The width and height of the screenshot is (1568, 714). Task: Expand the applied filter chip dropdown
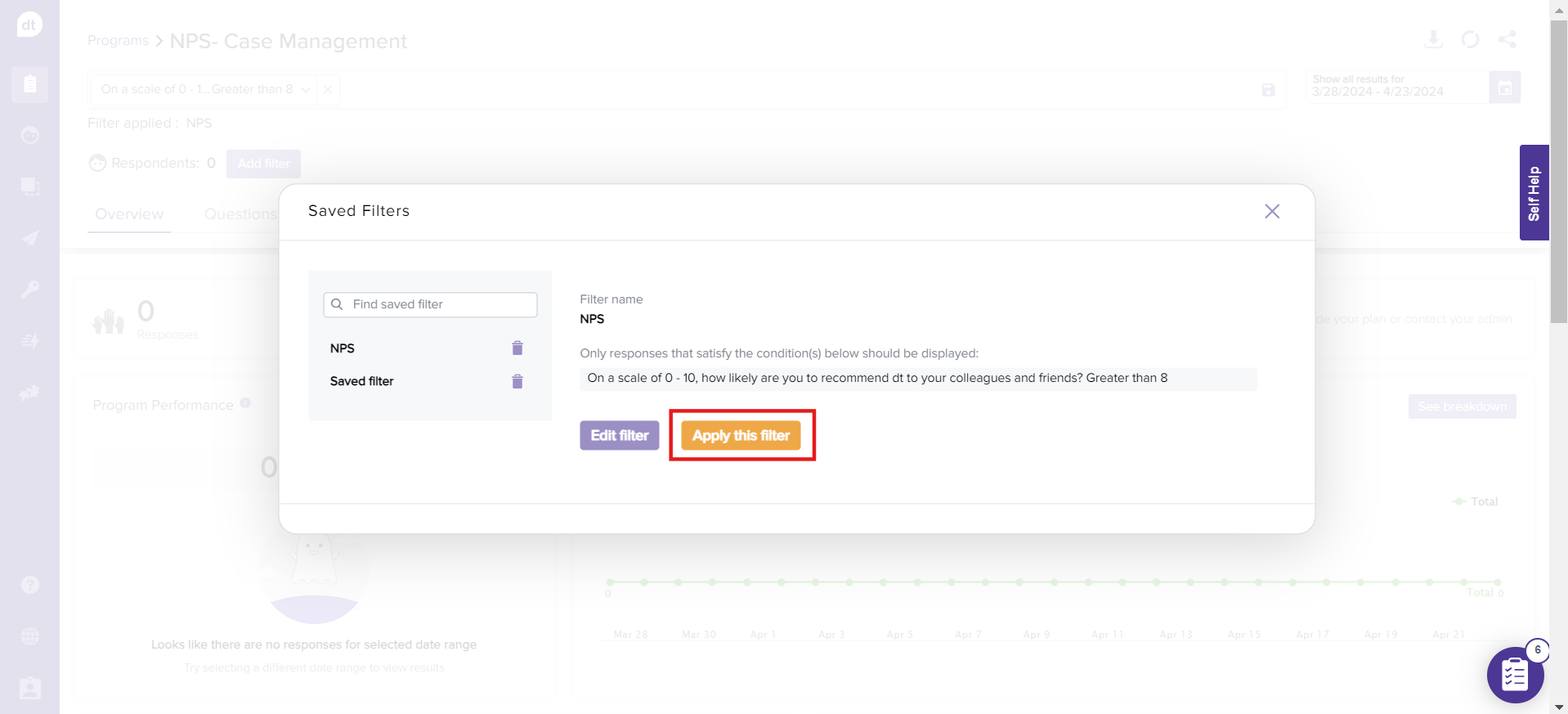pyautogui.click(x=306, y=90)
